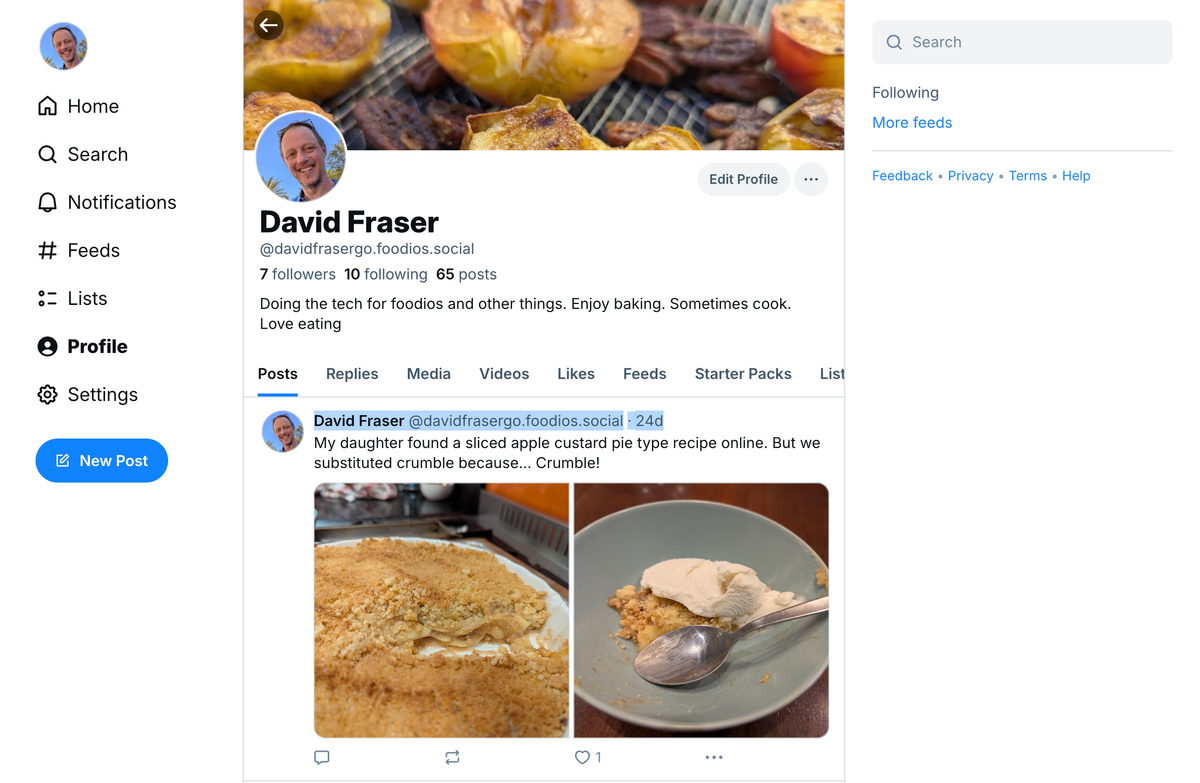The image size is (1200, 783).
Task: Click the Edit Profile button
Action: [743, 179]
